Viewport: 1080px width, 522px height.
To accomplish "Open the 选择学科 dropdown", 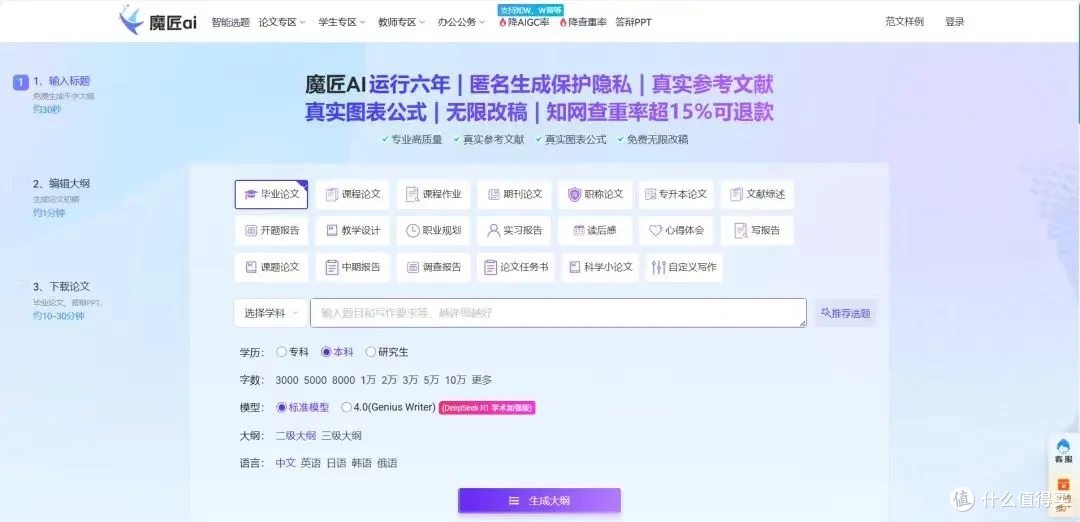I will (x=271, y=313).
